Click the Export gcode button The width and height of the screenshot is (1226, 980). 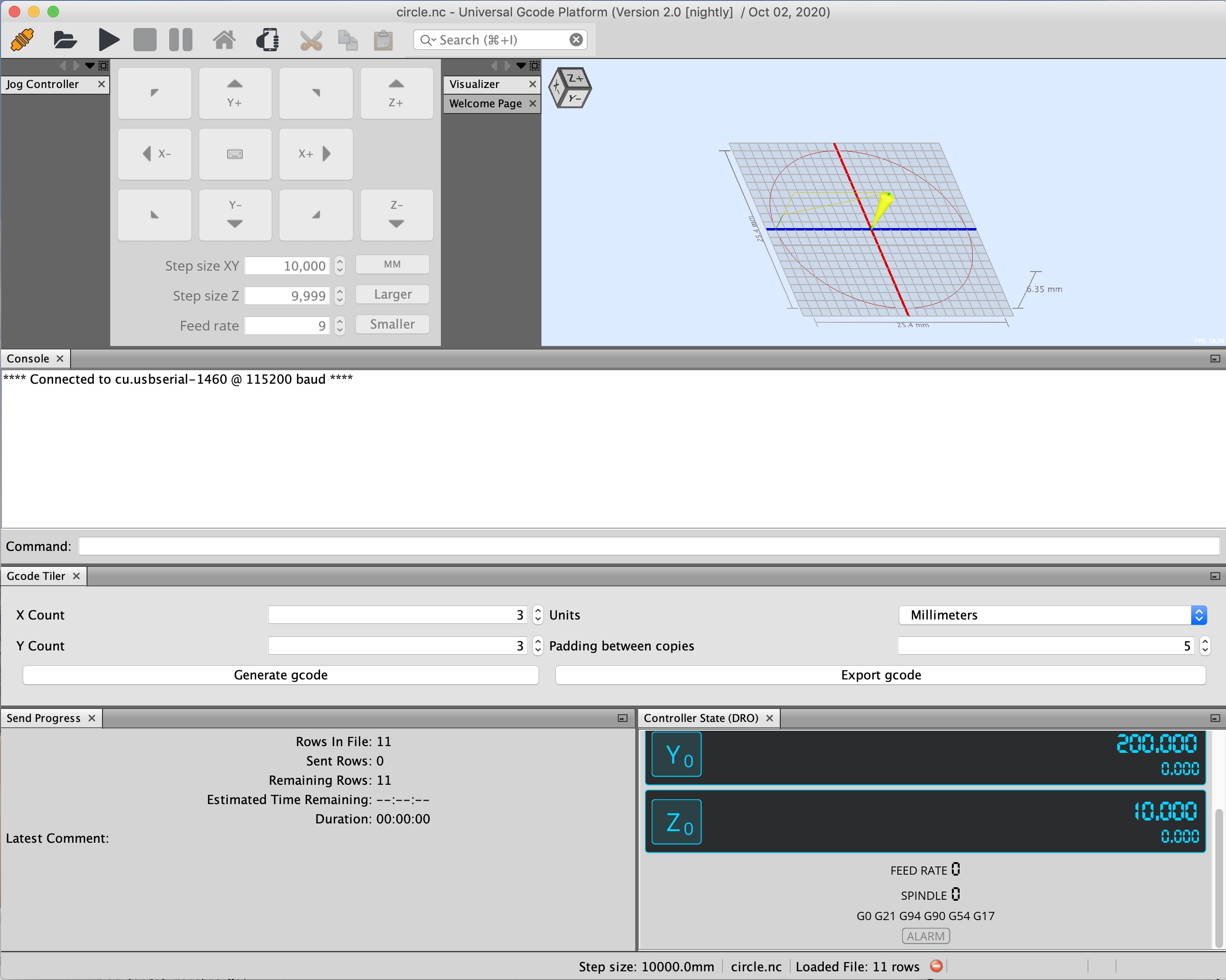coord(880,675)
